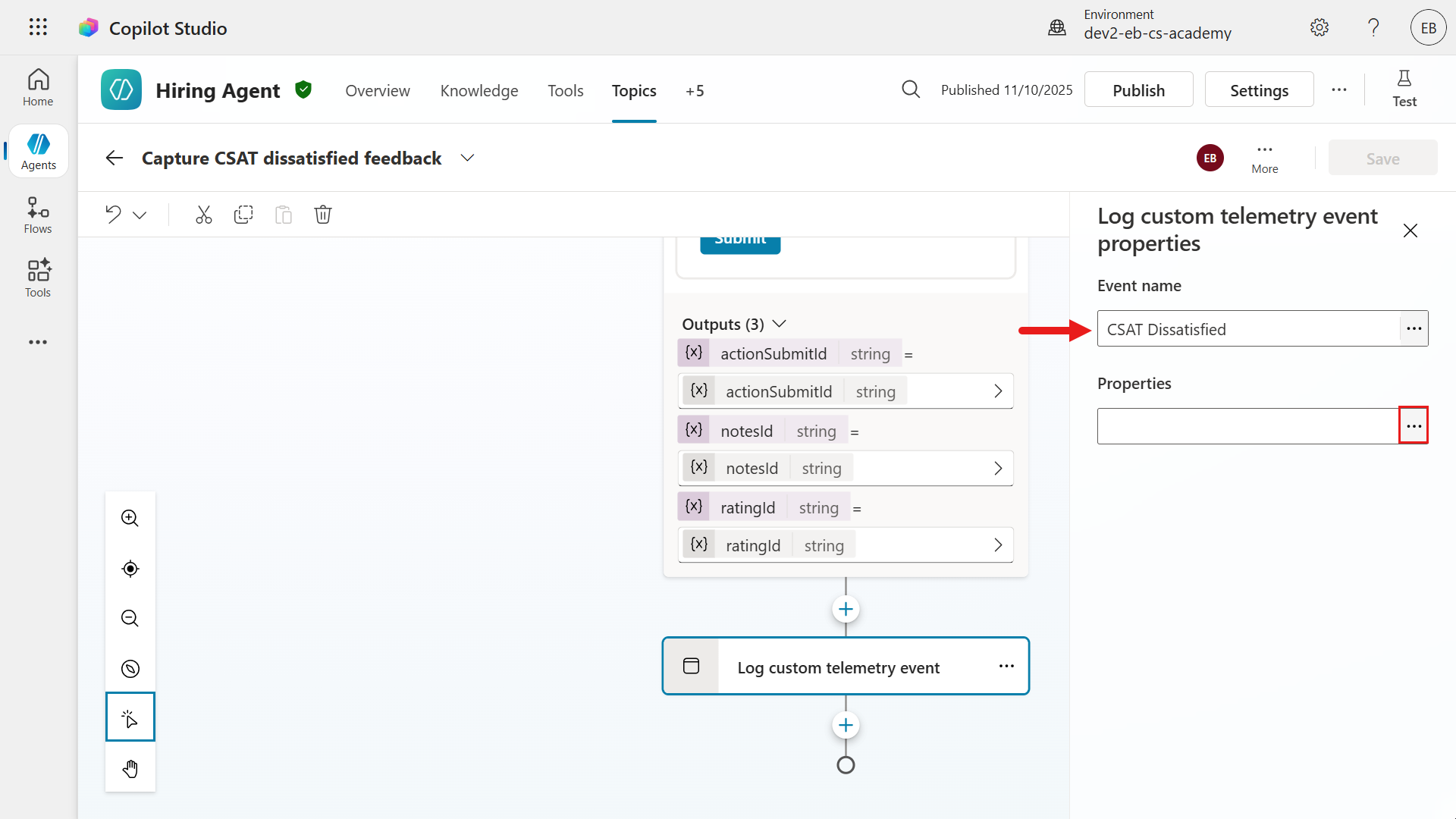Open the settings gear icon
The height and width of the screenshot is (819, 1456).
1319,27
